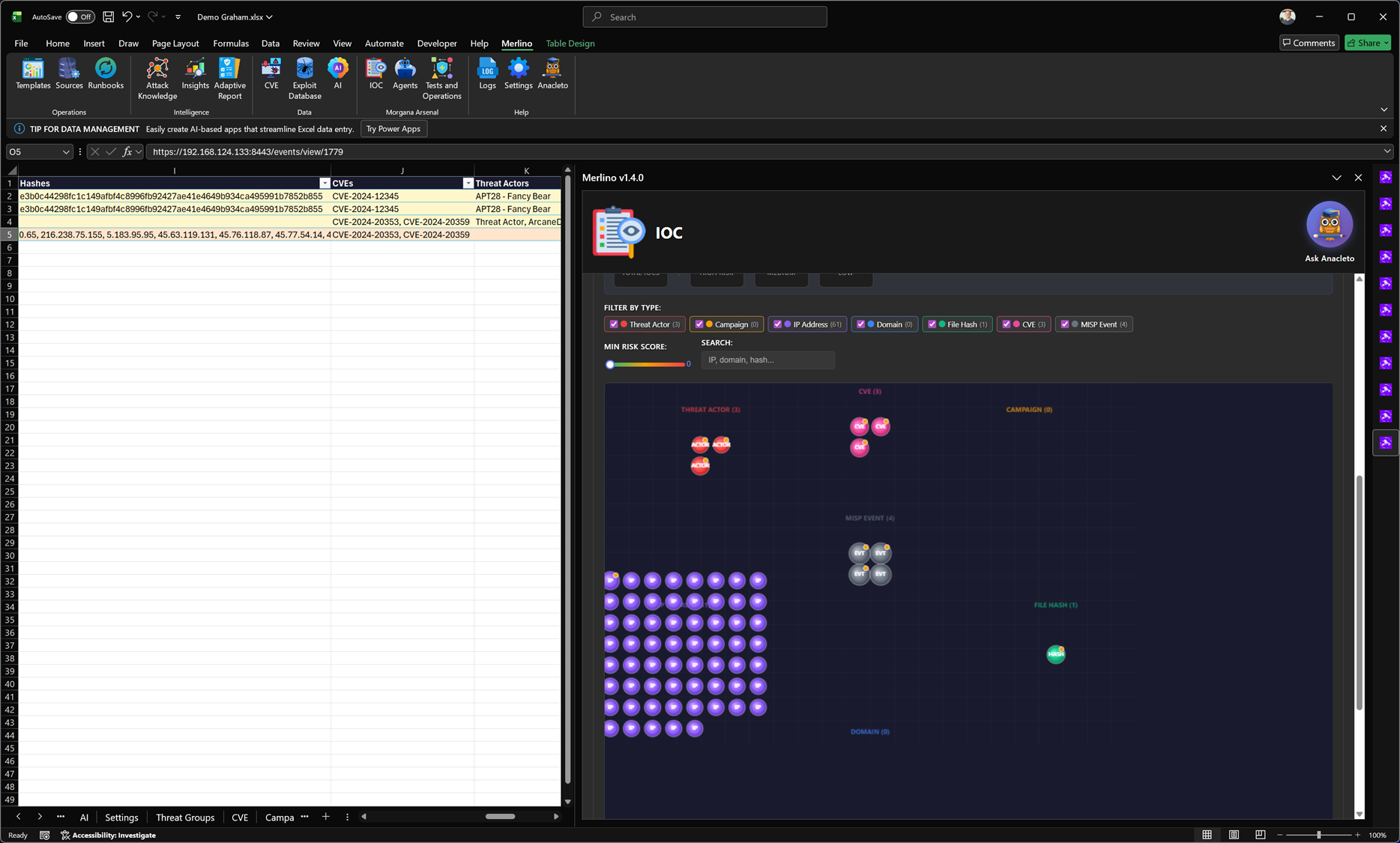Open the Logs viewer

[487, 74]
